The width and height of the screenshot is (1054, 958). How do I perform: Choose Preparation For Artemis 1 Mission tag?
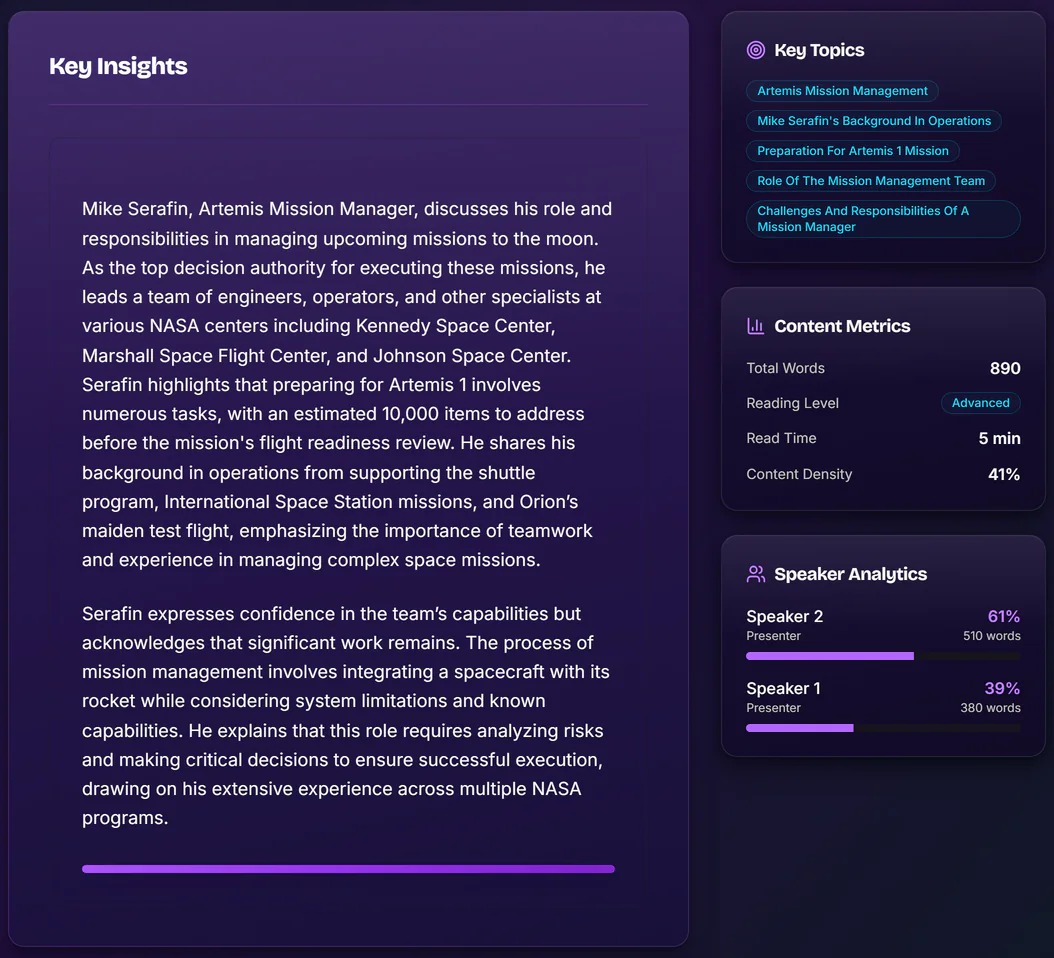pos(852,151)
